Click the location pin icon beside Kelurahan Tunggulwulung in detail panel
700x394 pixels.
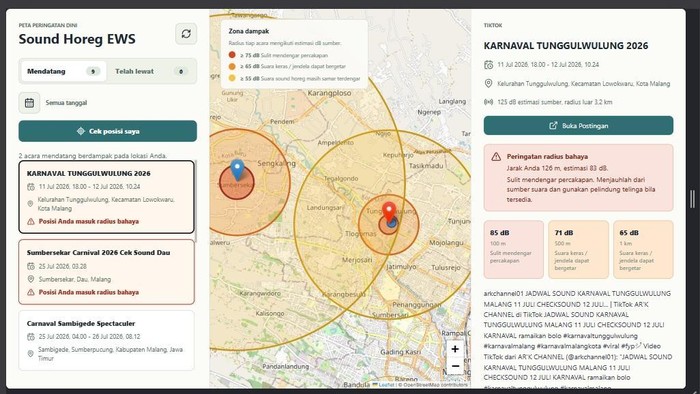click(488, 83)
